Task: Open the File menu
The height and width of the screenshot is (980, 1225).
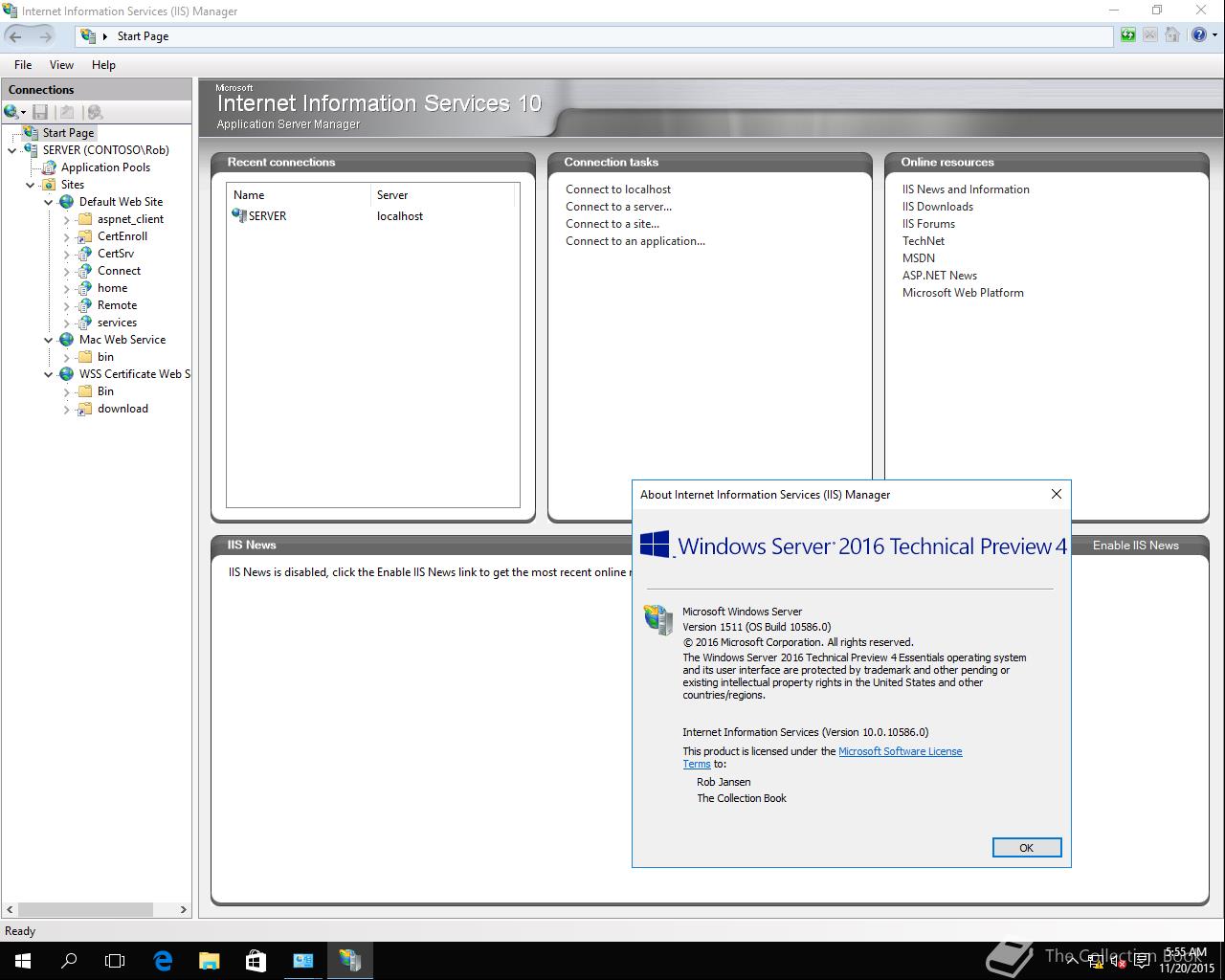Action: pos(23,65)
